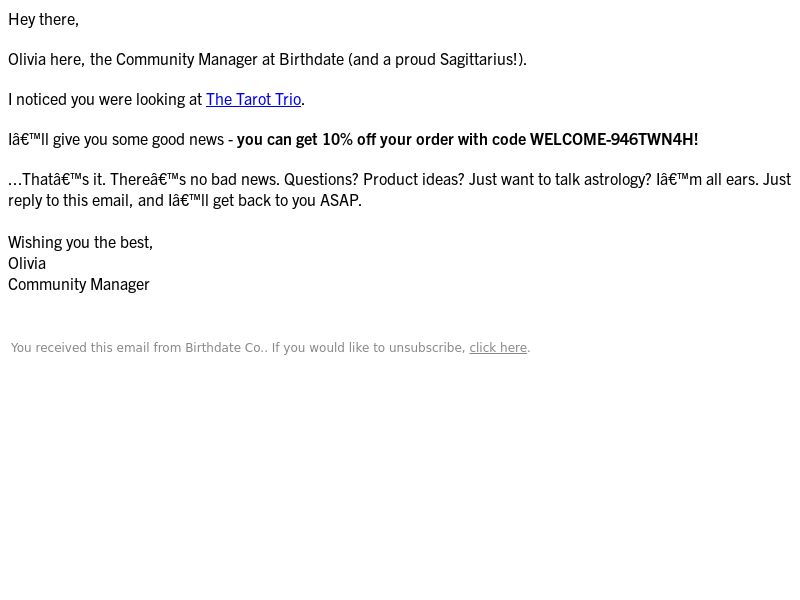The width and height of the screenshot is (800, 600).
Task: Click the unsubscribe "click here" link
Action: [x=498, y=348]
